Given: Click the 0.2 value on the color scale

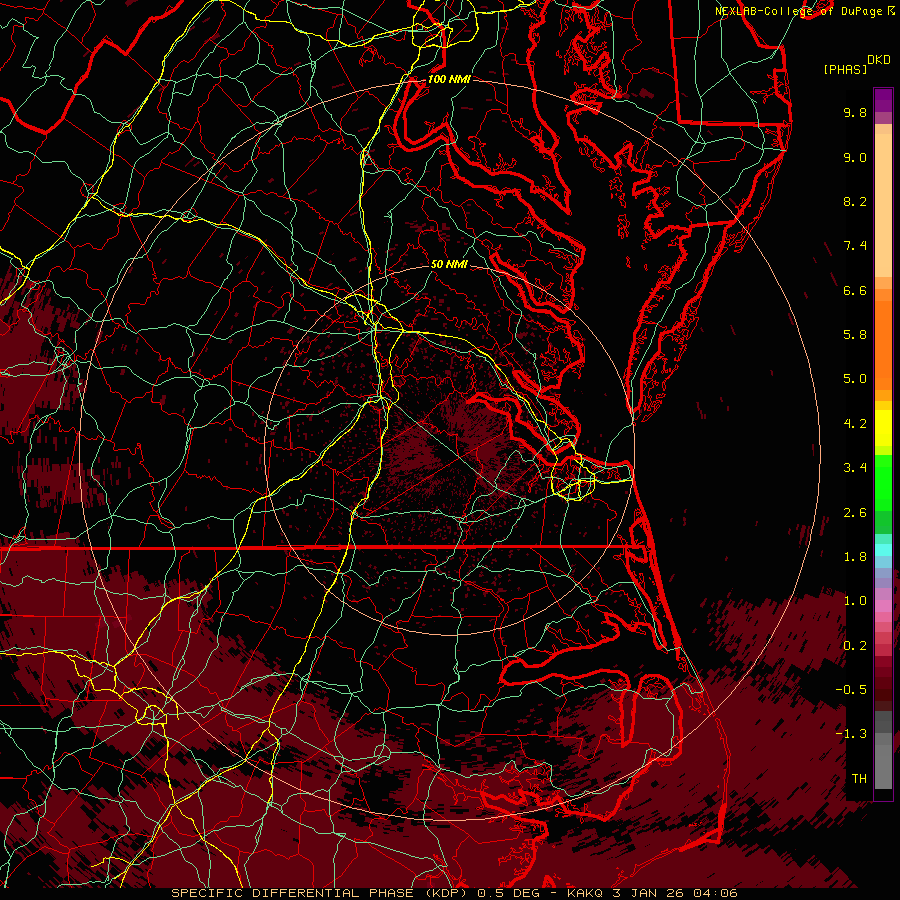Looking at the screenshot, I should pos(855,646).
